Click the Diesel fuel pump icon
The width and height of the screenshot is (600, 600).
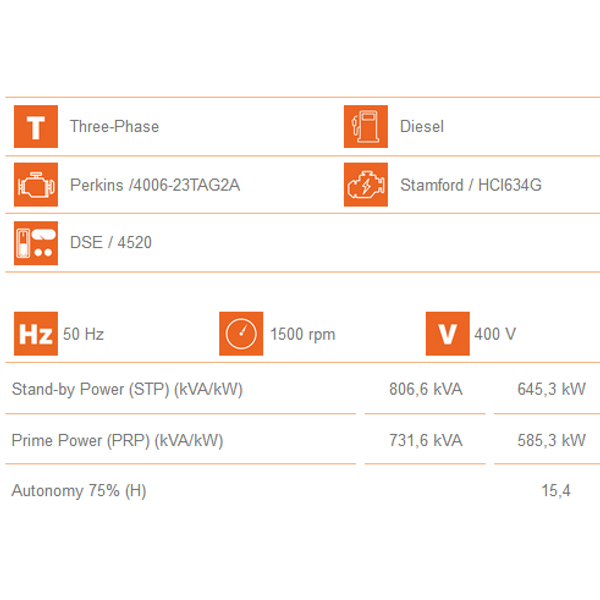[x=365, y=126]
